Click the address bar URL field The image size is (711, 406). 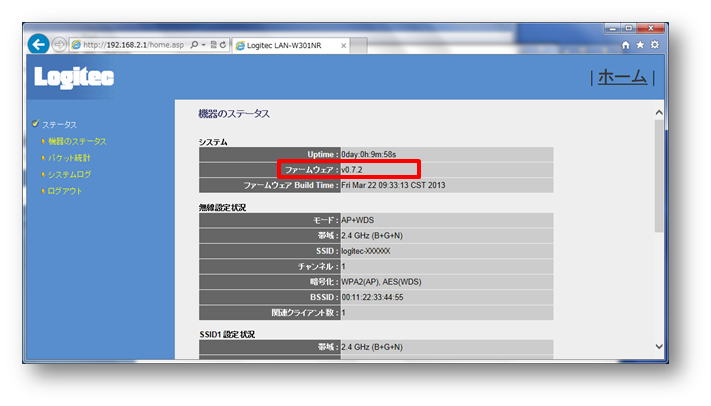pos(134,44)
